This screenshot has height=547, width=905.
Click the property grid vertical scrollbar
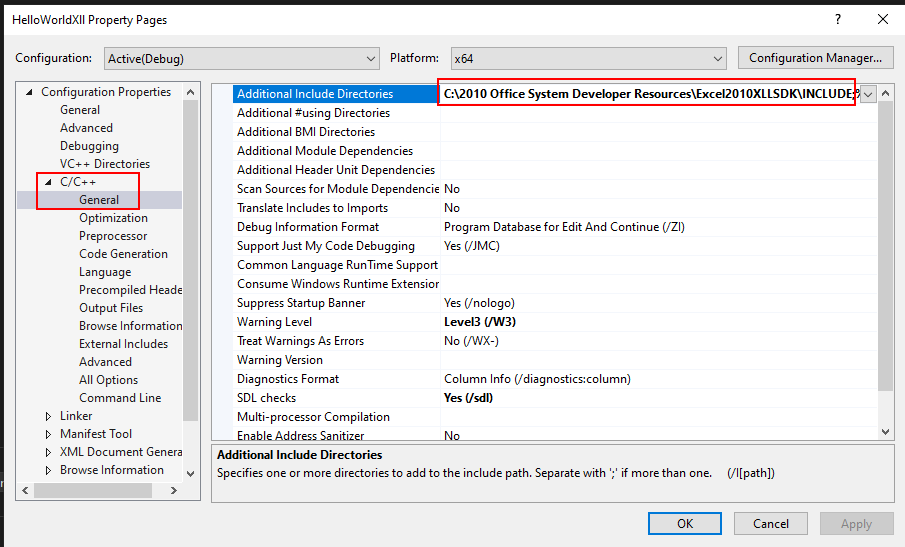tap(885, 250)
